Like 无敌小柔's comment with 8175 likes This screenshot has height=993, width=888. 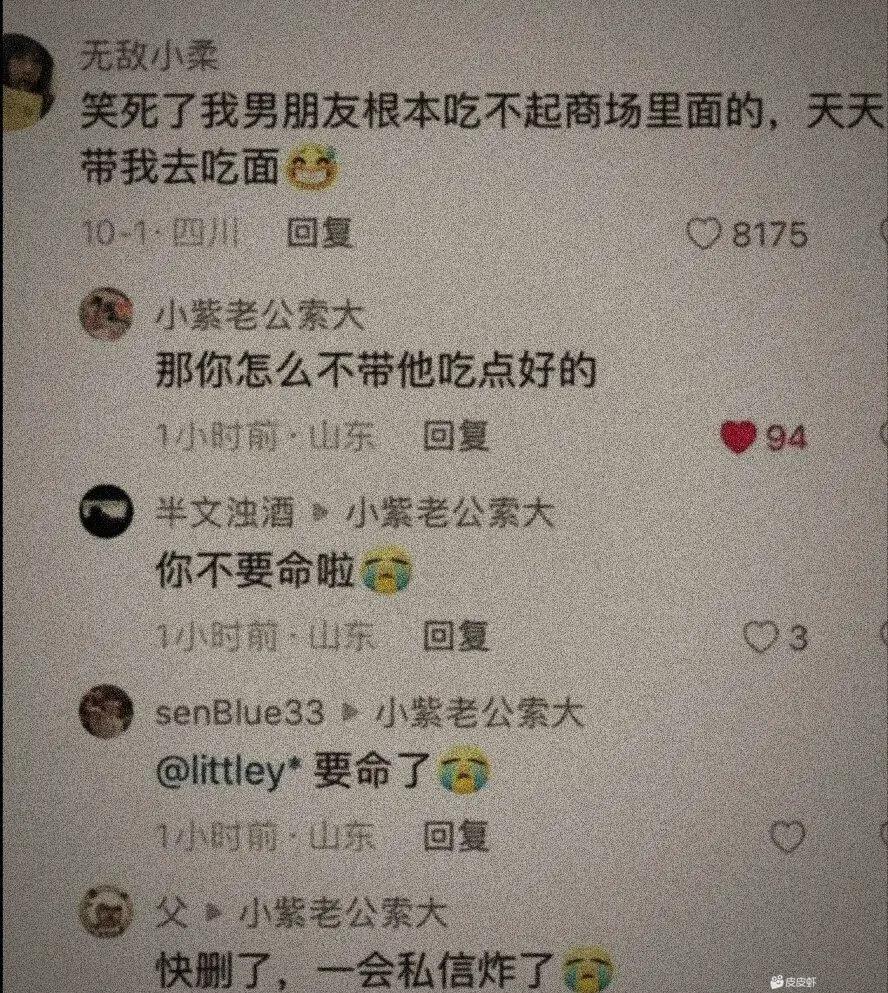704,235
